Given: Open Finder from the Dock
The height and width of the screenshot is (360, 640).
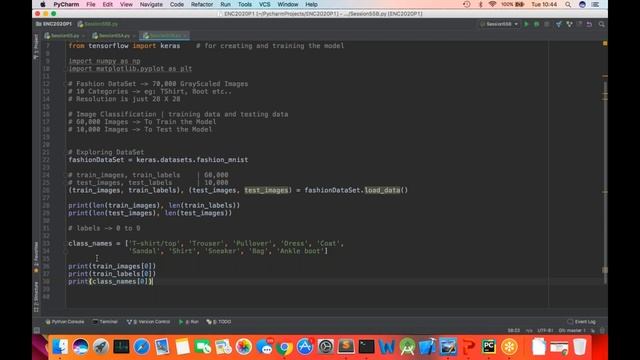Looking at the screenshot, I should click(x=60, y=347).
